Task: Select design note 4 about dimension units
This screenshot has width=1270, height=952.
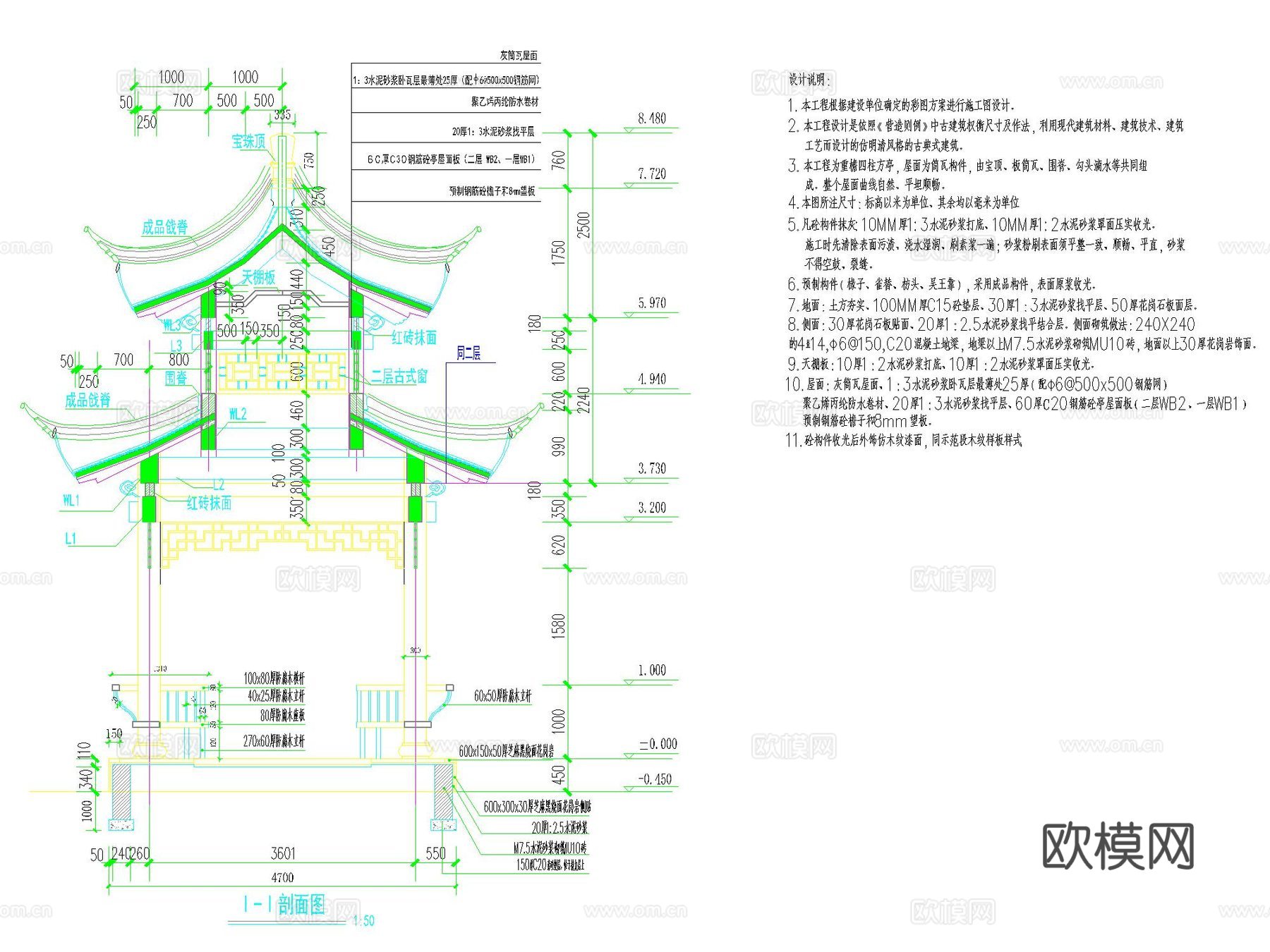Action: 903,203
